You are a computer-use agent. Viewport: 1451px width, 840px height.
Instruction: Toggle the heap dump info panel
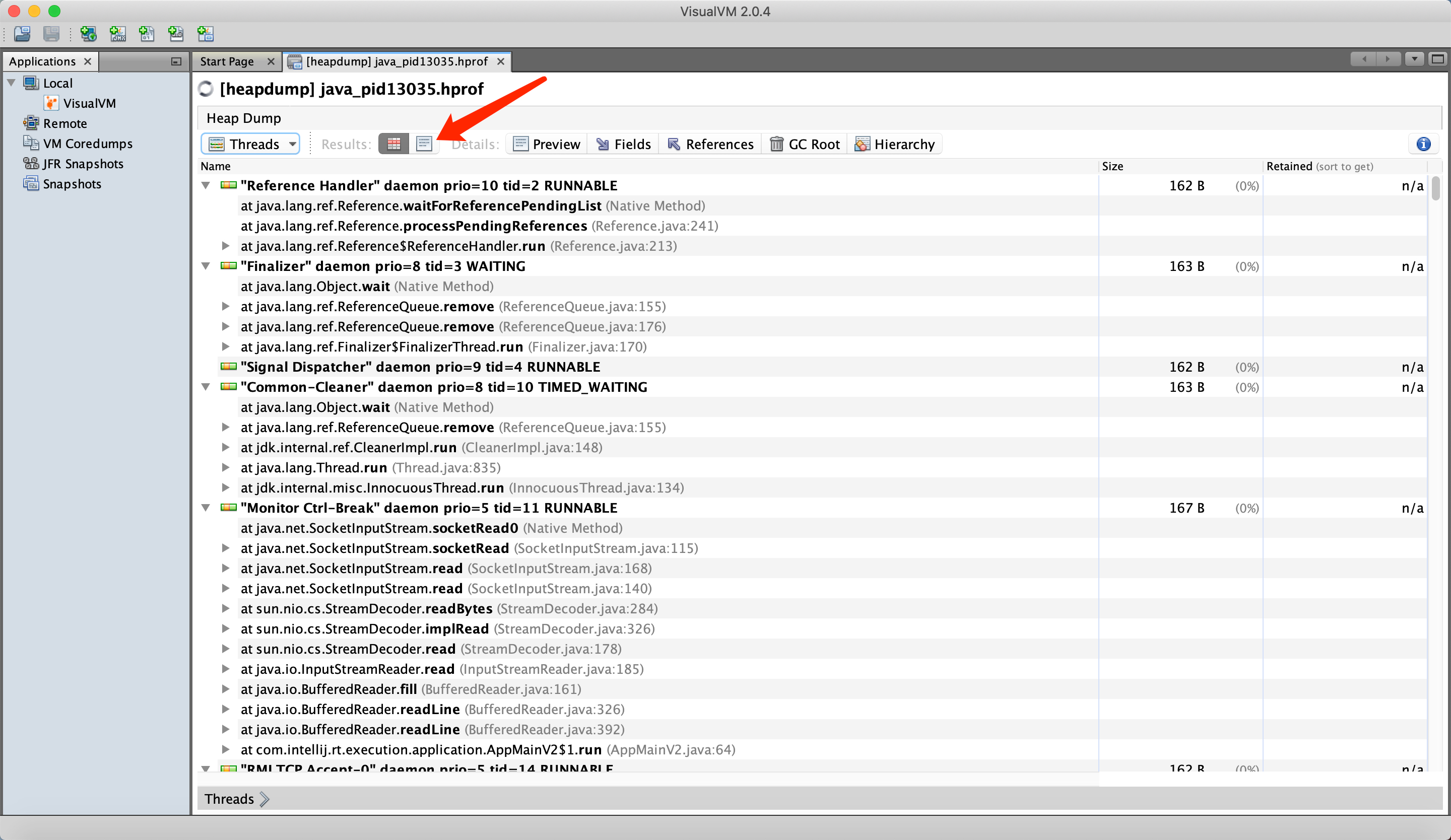pyautogui.click(x=1423, y=145)
